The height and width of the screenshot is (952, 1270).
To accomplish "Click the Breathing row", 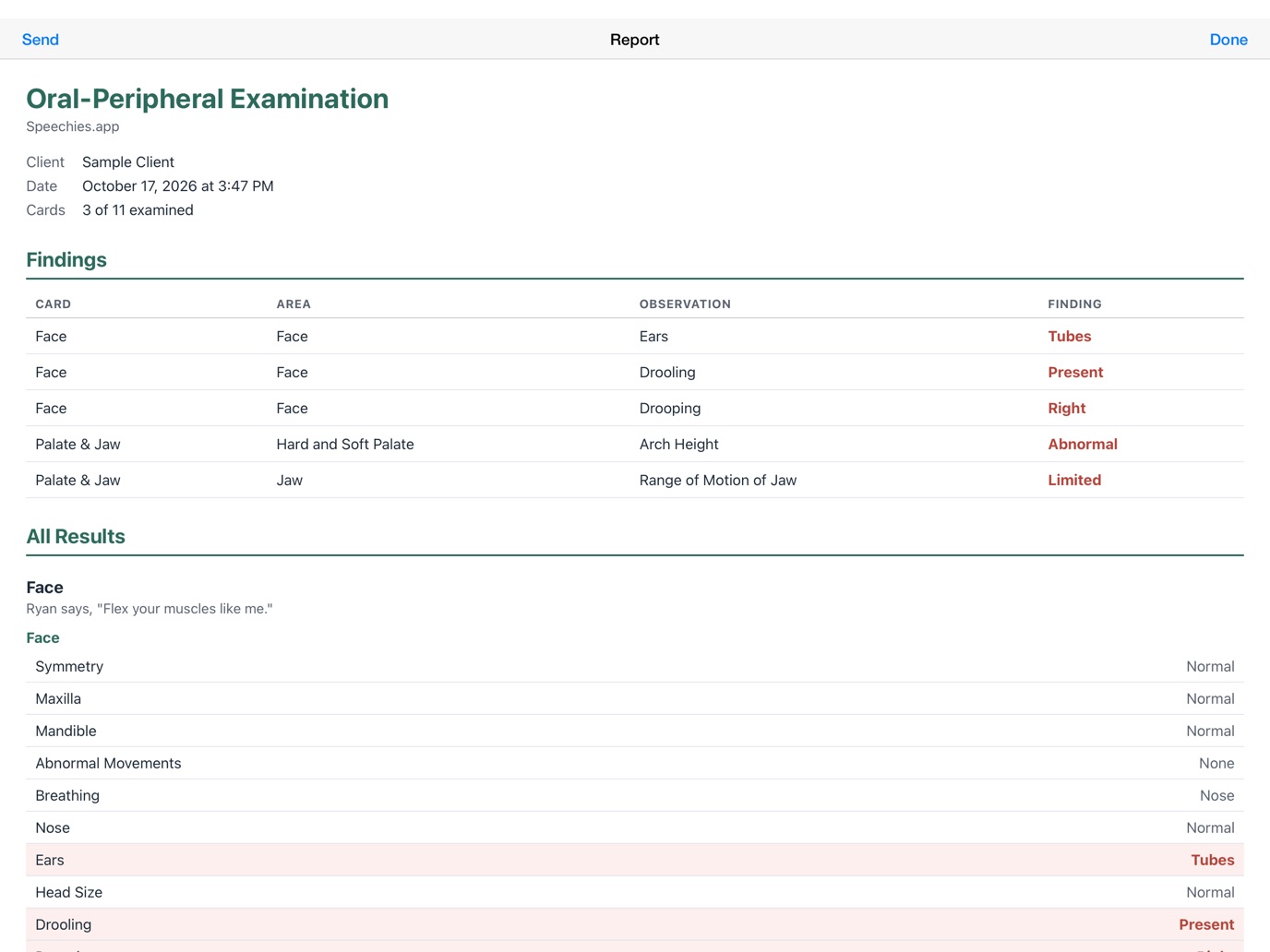I will pyautogui.click(x=635, y=796).
